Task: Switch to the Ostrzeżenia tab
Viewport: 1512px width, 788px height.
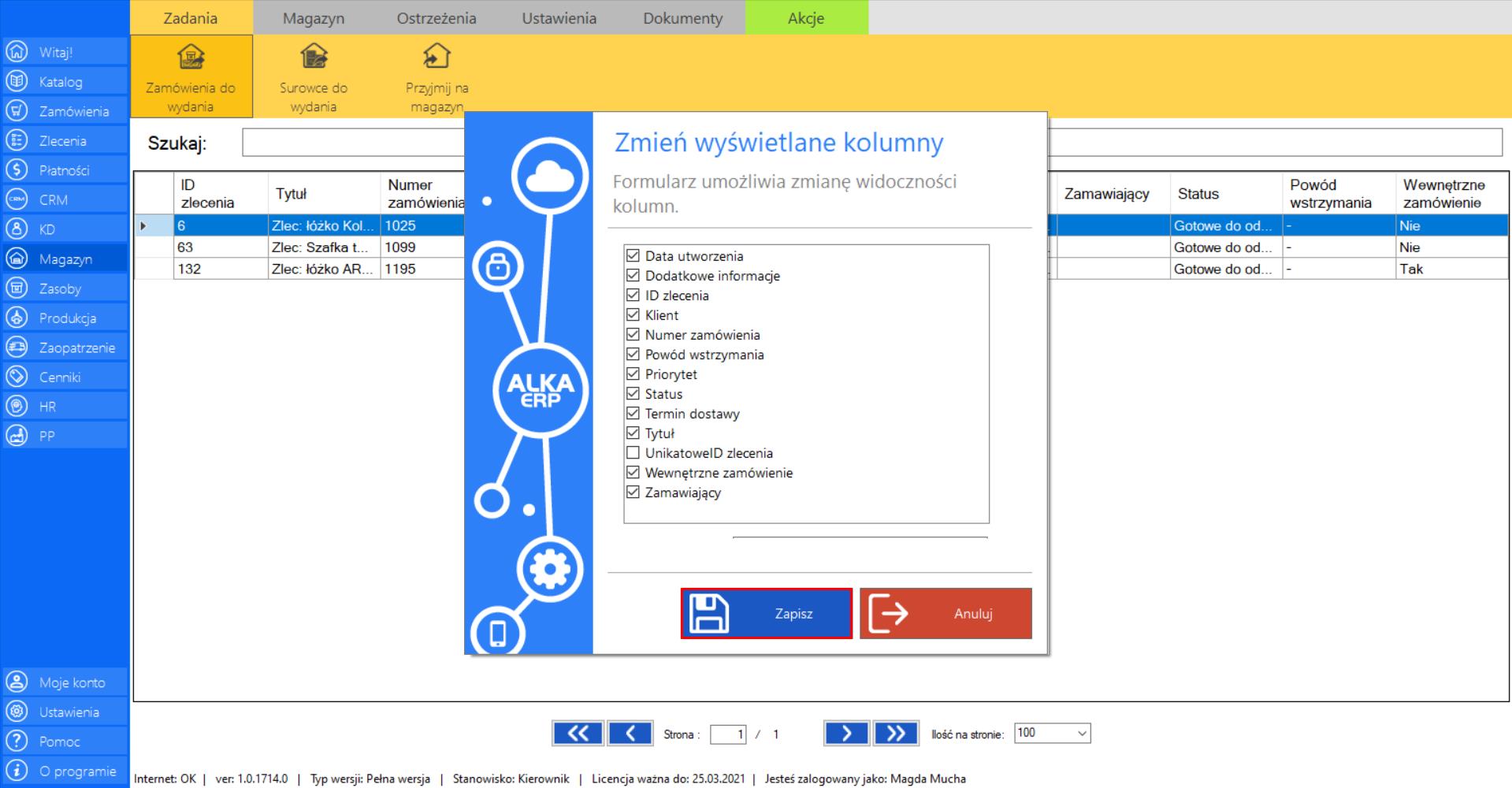Action: tap(437, 18)
